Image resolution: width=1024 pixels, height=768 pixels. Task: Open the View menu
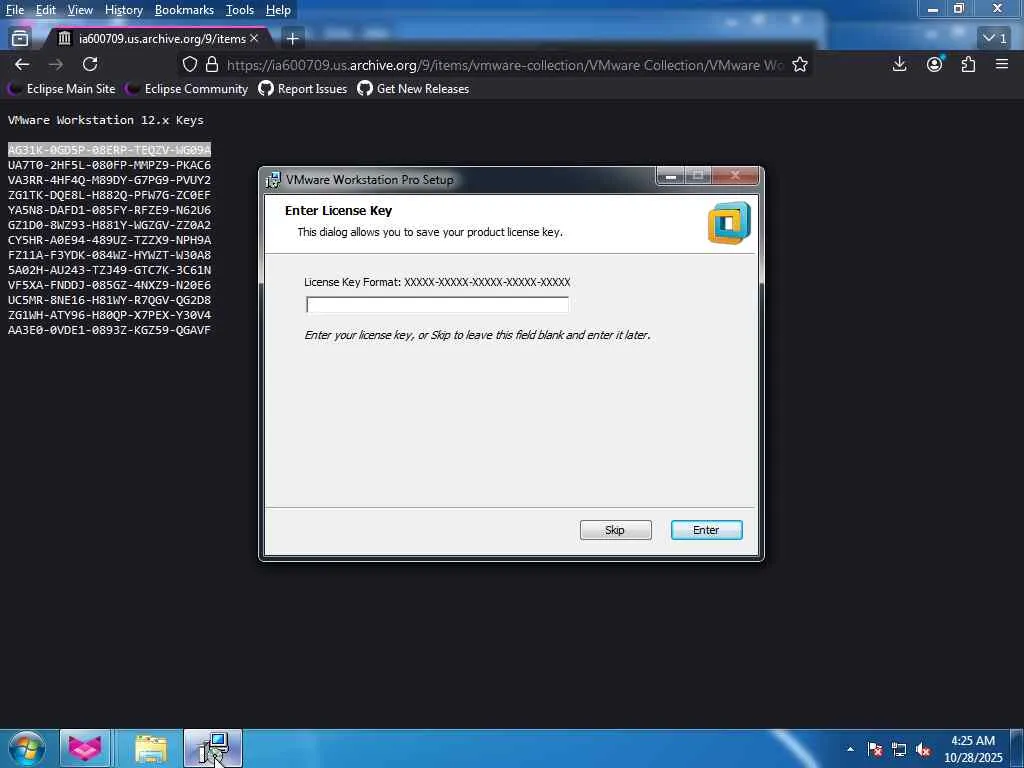[x=80, y=10]
